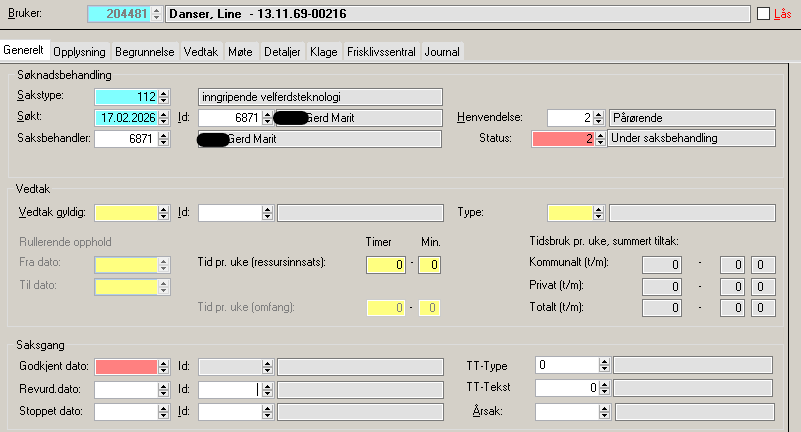Tick the Lås checkbox

tap(765, 14)
